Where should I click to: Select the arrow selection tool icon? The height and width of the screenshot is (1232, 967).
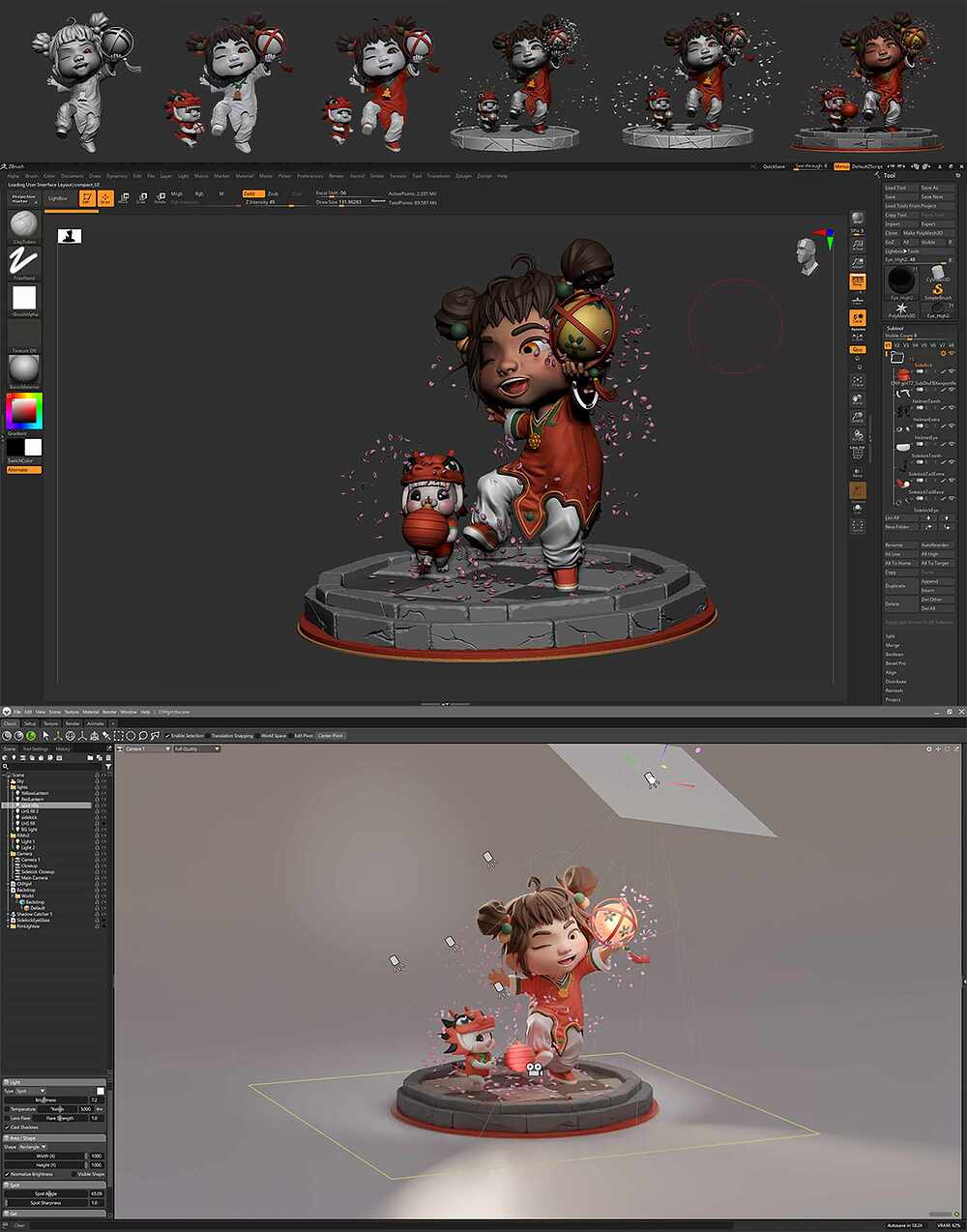(x=45, y=736)
